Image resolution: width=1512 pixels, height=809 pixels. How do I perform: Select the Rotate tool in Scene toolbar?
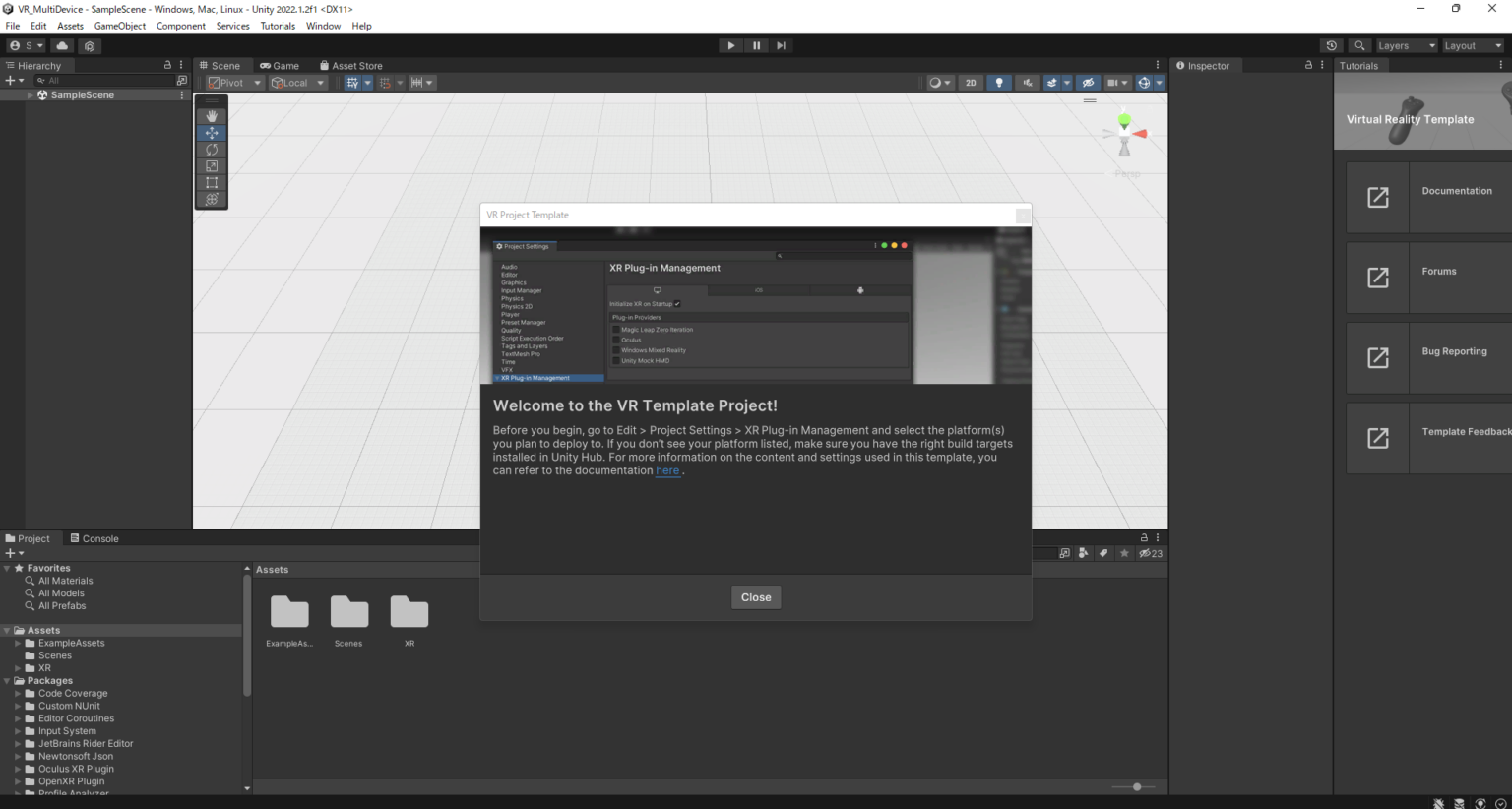tap(212, 150)
